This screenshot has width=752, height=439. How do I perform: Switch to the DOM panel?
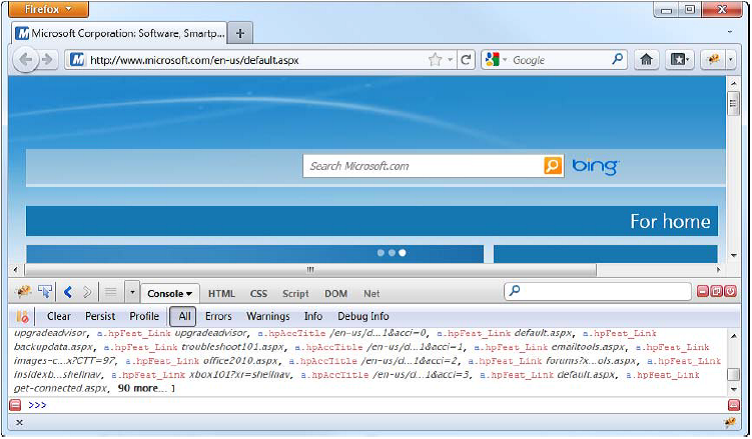[x=336, y=294]
